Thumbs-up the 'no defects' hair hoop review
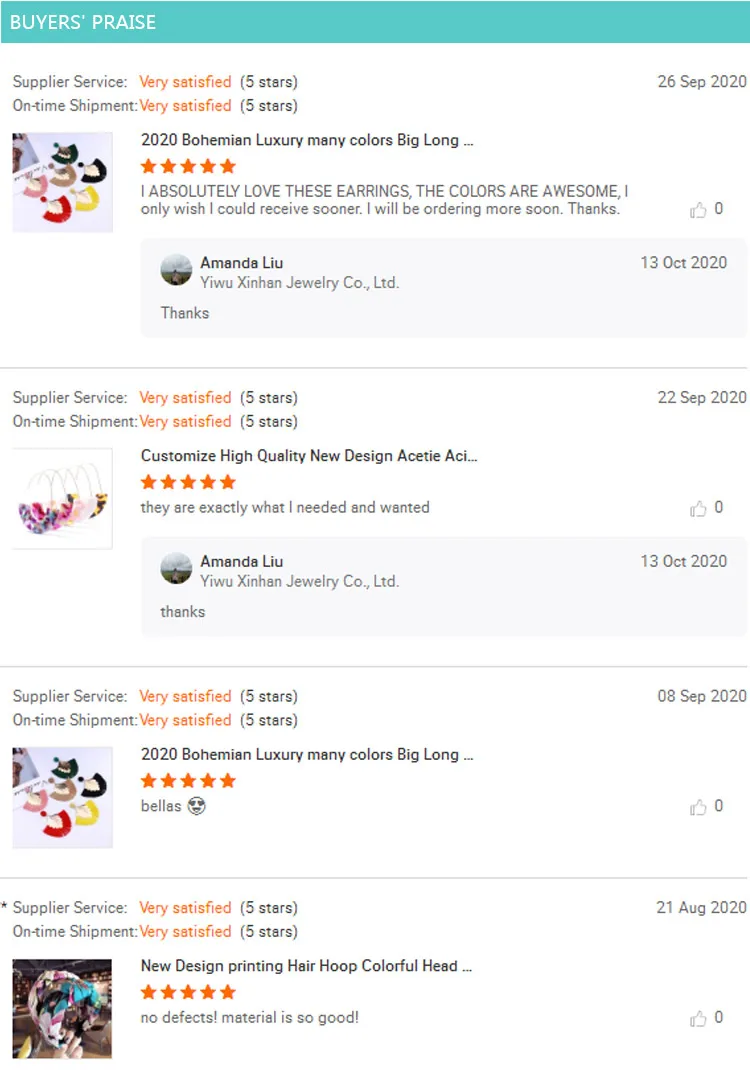750x1070 pixels. tap(698, 1019)
